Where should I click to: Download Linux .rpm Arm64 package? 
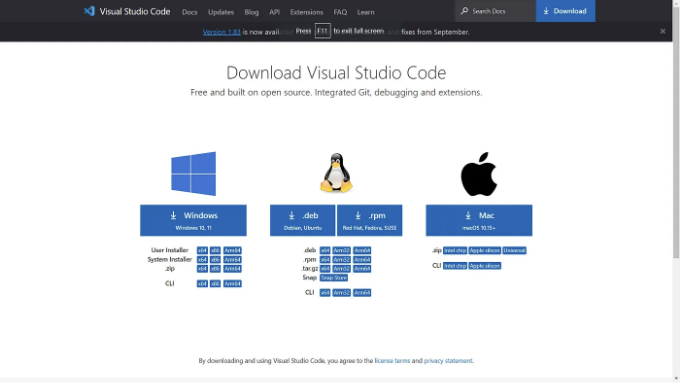362,259
